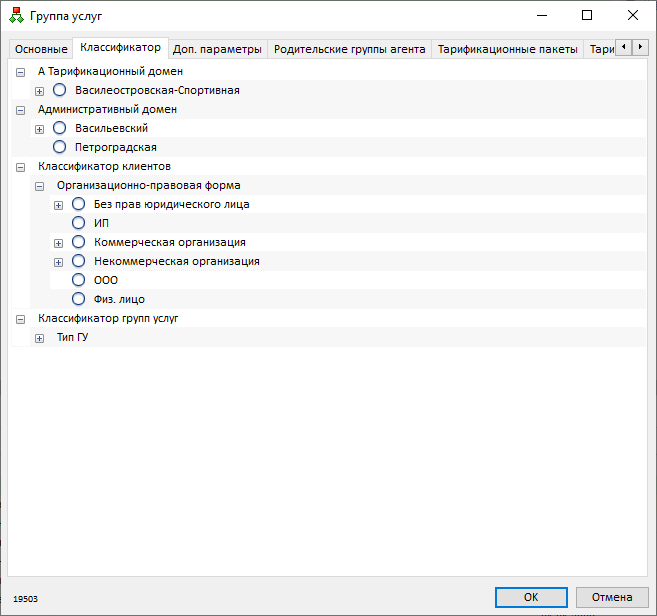Collapse the Классификатор клиентов node
This screenshot has width=657, height=616.
[21, 168]
